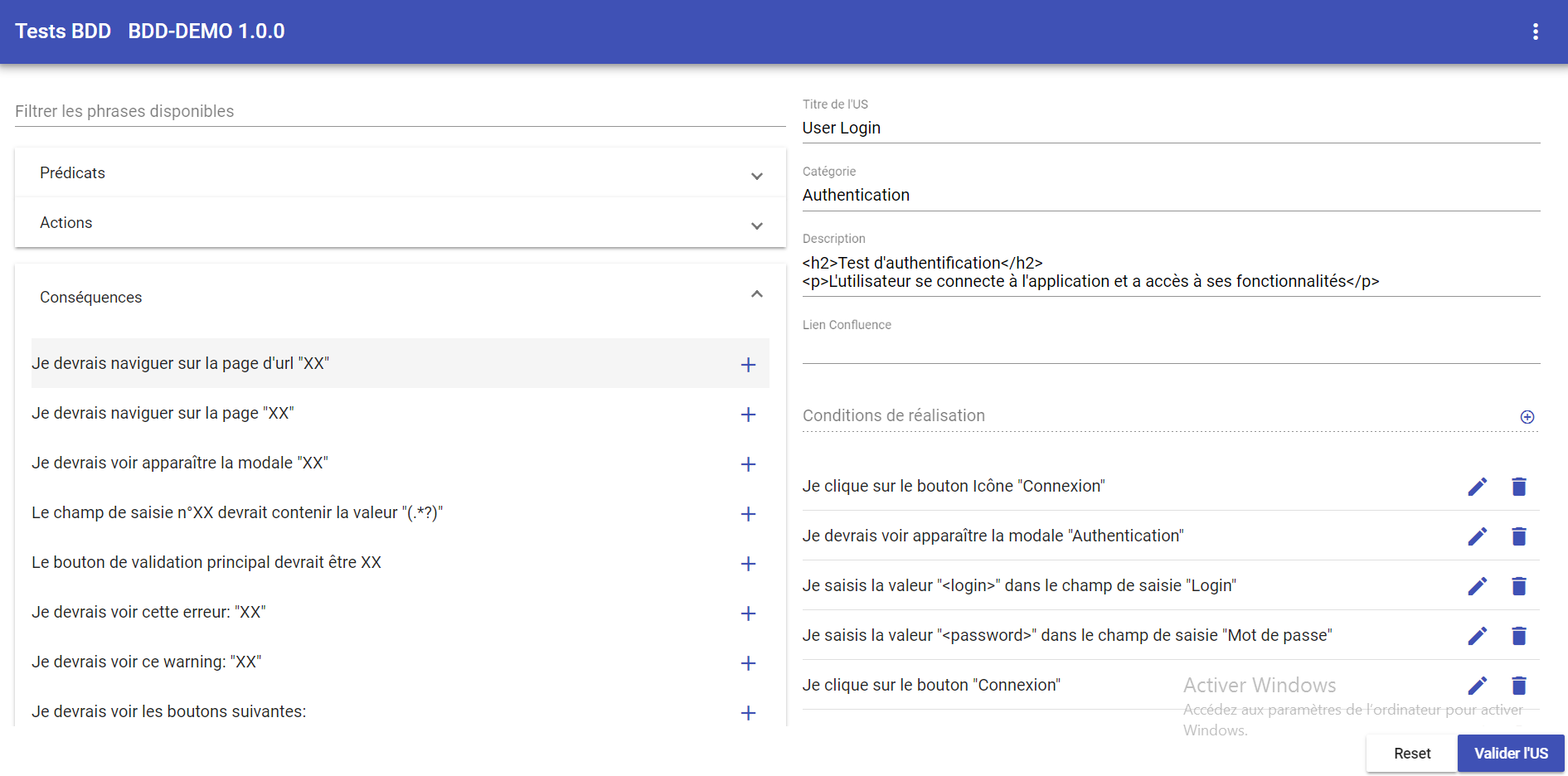Viewport: 1568px width, 776px height.
Task: Expand the Actions panel
Action: click(400, 223)
